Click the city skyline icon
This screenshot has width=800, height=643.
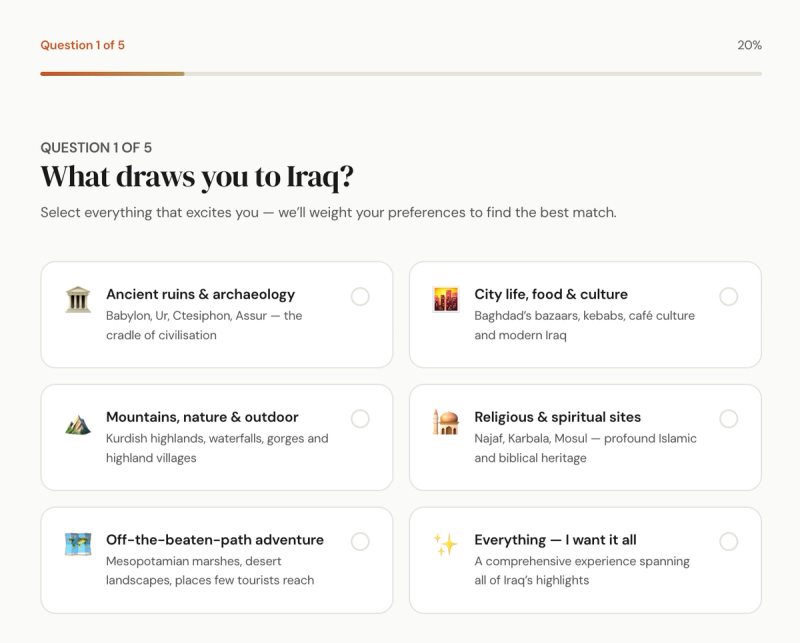(445, 299)
